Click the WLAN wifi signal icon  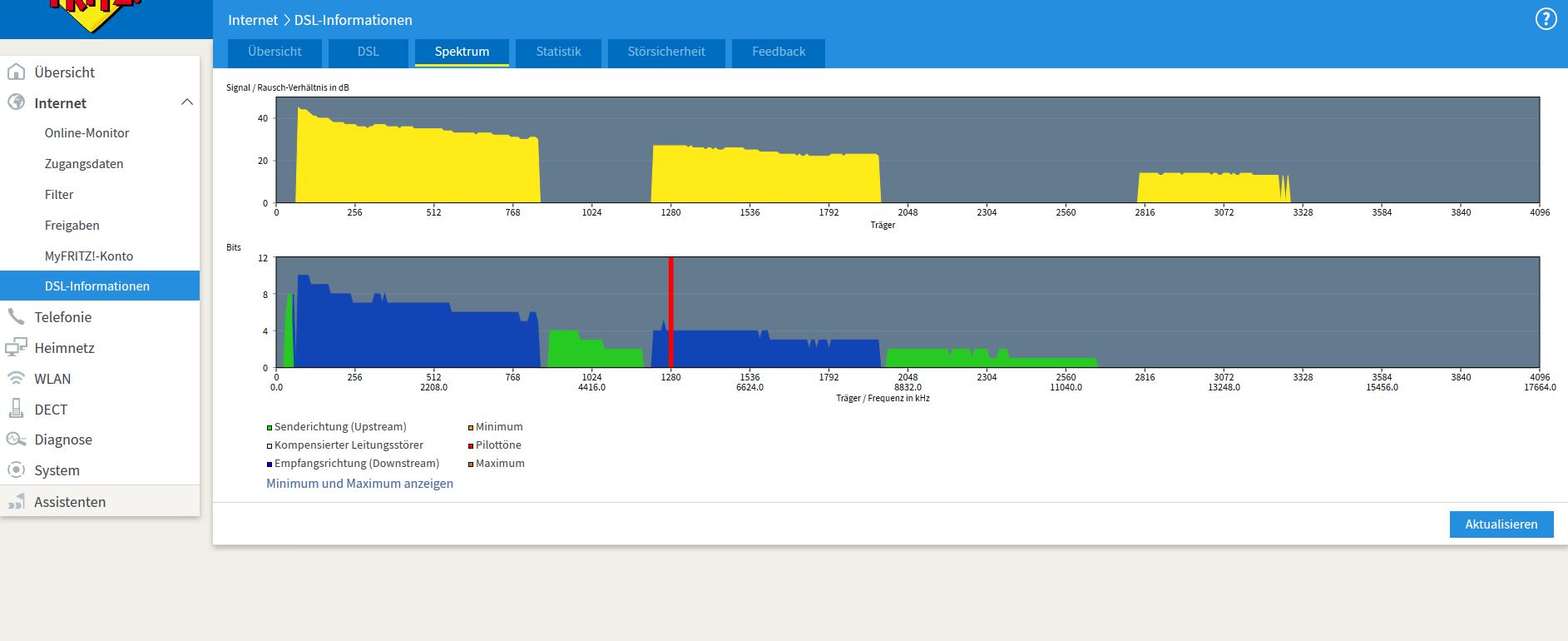tap(16, 378)
